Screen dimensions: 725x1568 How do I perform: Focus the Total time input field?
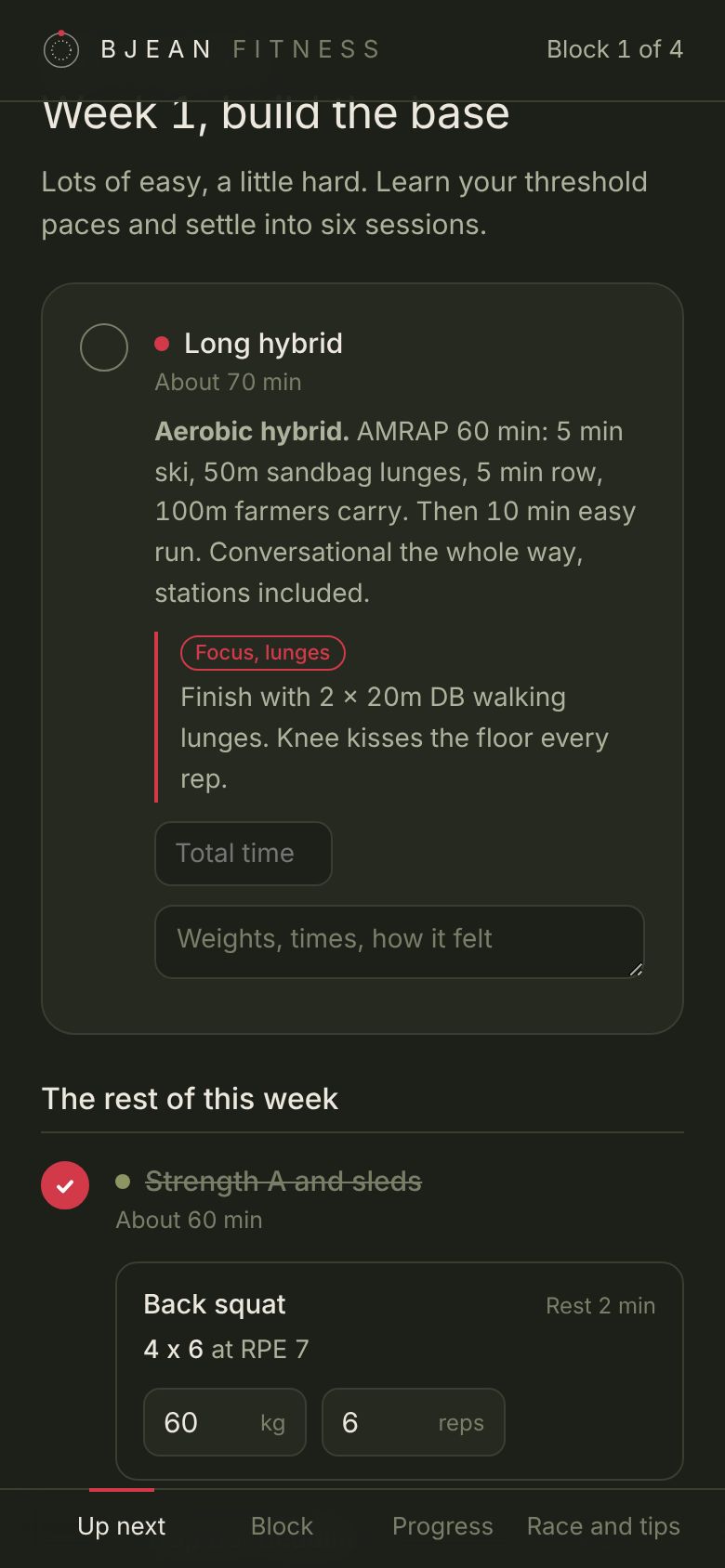244,854
